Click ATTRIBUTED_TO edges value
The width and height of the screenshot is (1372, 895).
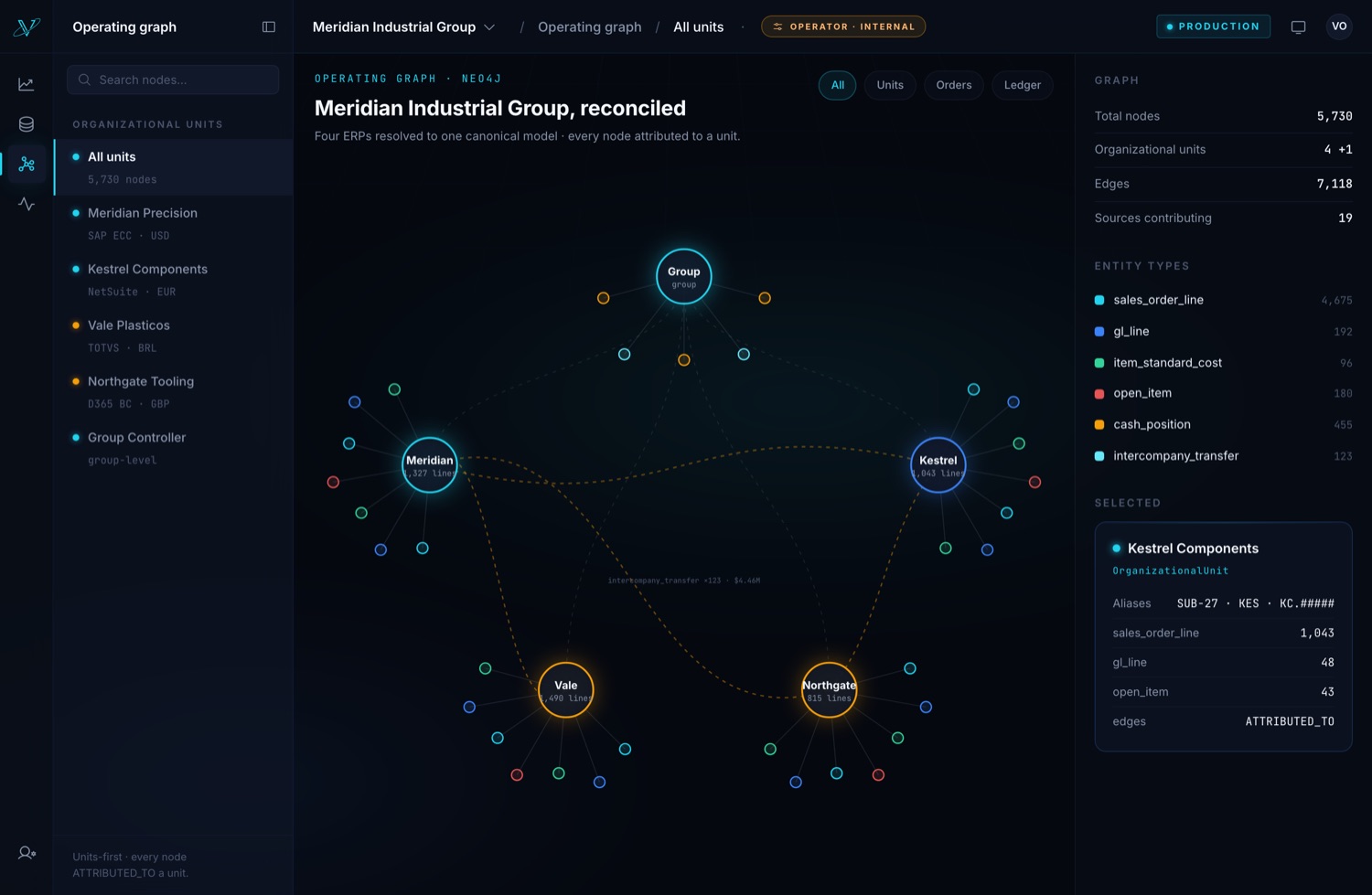click(x=1290, y=721)
